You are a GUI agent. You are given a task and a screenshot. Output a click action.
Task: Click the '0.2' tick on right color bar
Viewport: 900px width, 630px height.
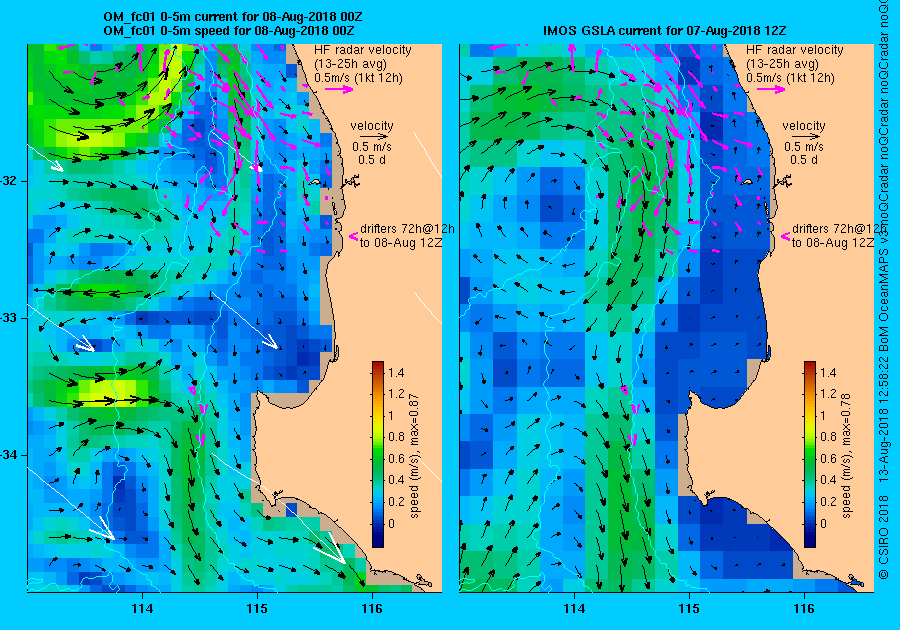pyautogui.click(x=828, y=501)
